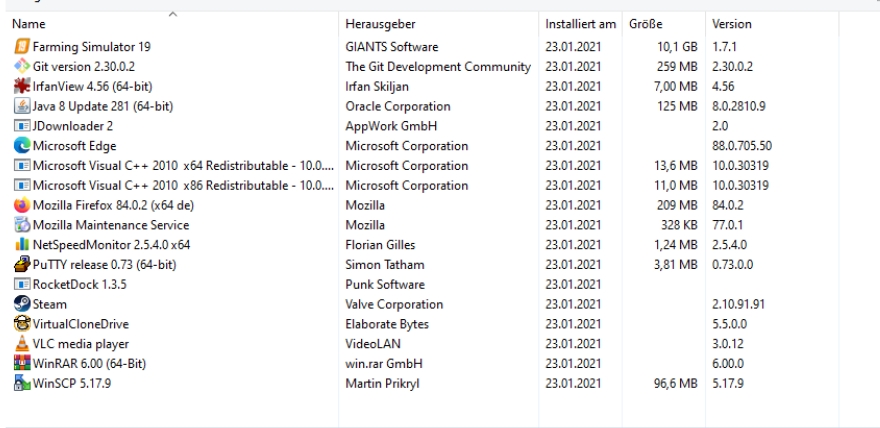Select the 'VLC media player' entry name
Viewport: 880px width, 428px height.
[x=80, y=344]
